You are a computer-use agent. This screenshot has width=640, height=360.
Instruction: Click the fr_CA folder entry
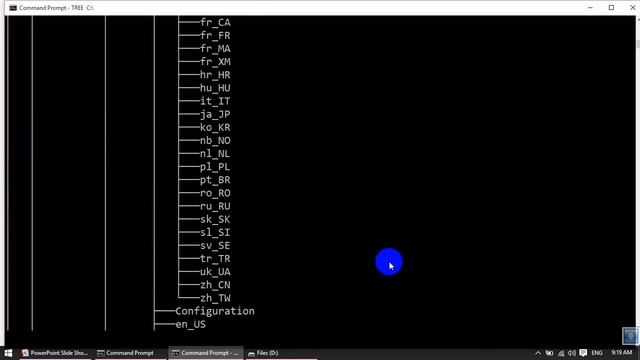point(215,22)
